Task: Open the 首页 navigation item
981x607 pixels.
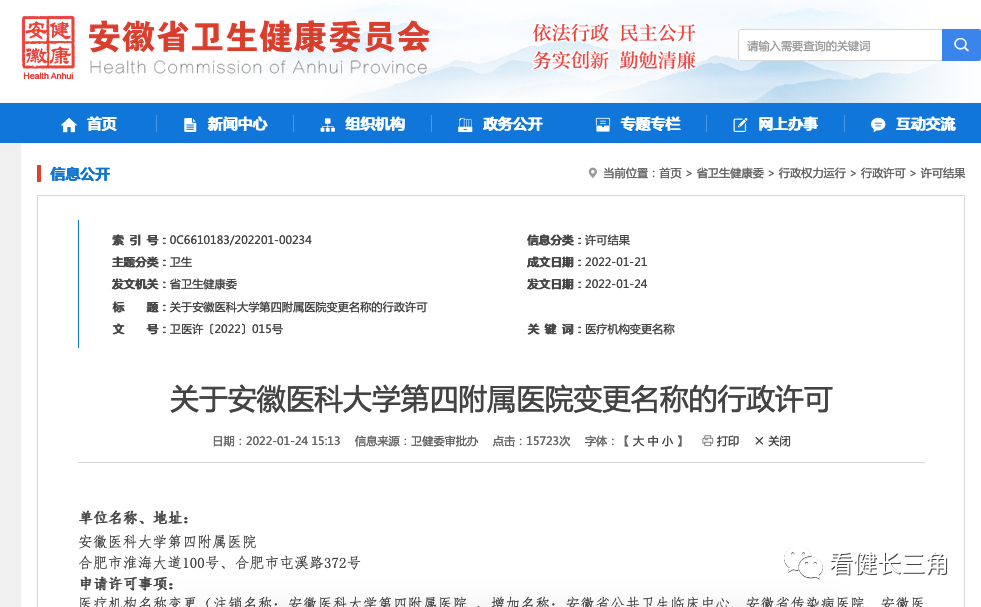Action: point(102,124)
